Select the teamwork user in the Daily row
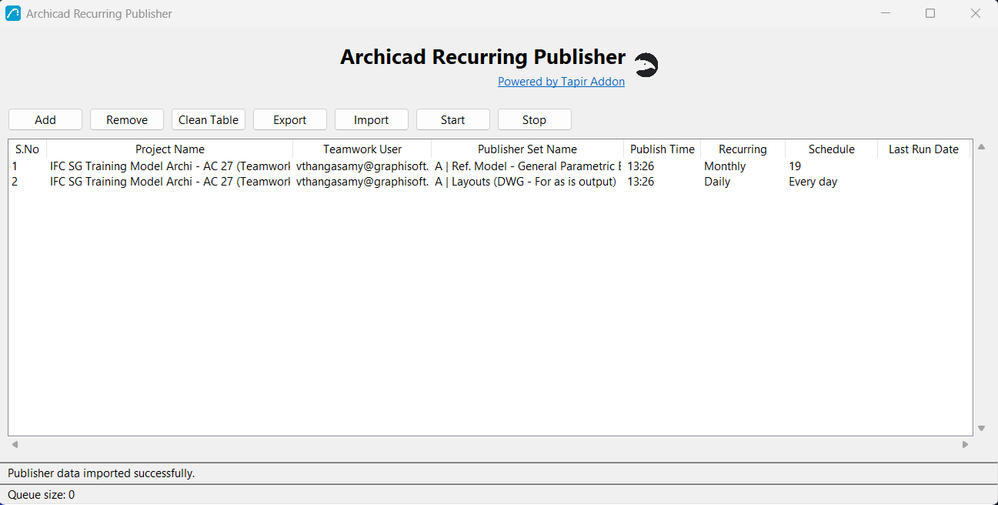 tap(362, 181)
